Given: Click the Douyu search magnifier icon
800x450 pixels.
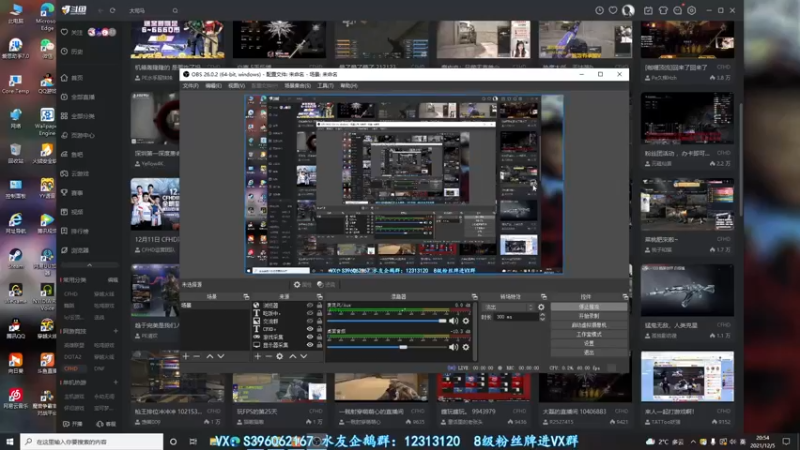Looking at the screenshot, I should click(175, 10).
